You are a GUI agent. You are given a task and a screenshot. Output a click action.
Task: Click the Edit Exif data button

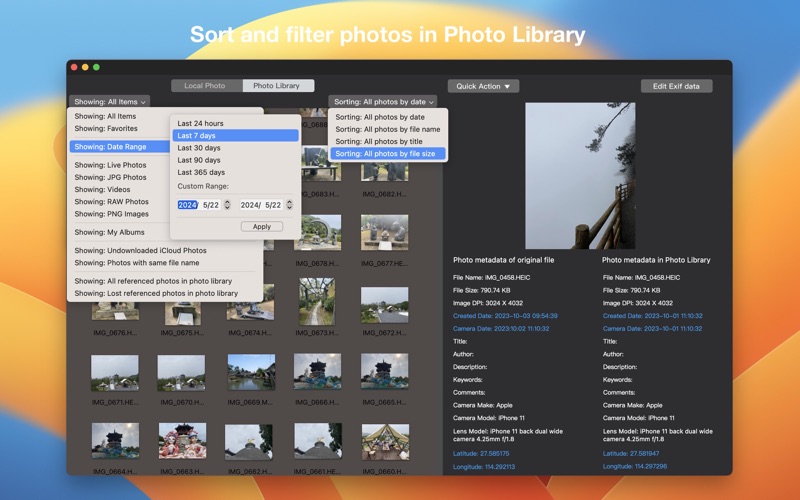(x=676, y=86)
